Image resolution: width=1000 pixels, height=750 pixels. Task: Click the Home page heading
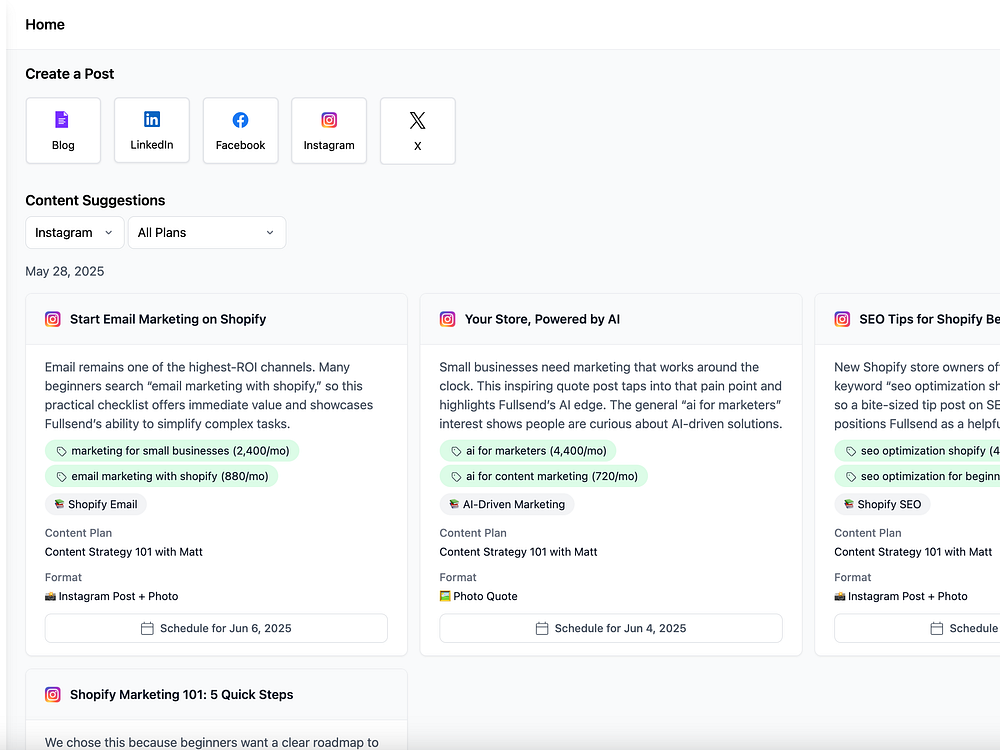click(x=45, y=24)
